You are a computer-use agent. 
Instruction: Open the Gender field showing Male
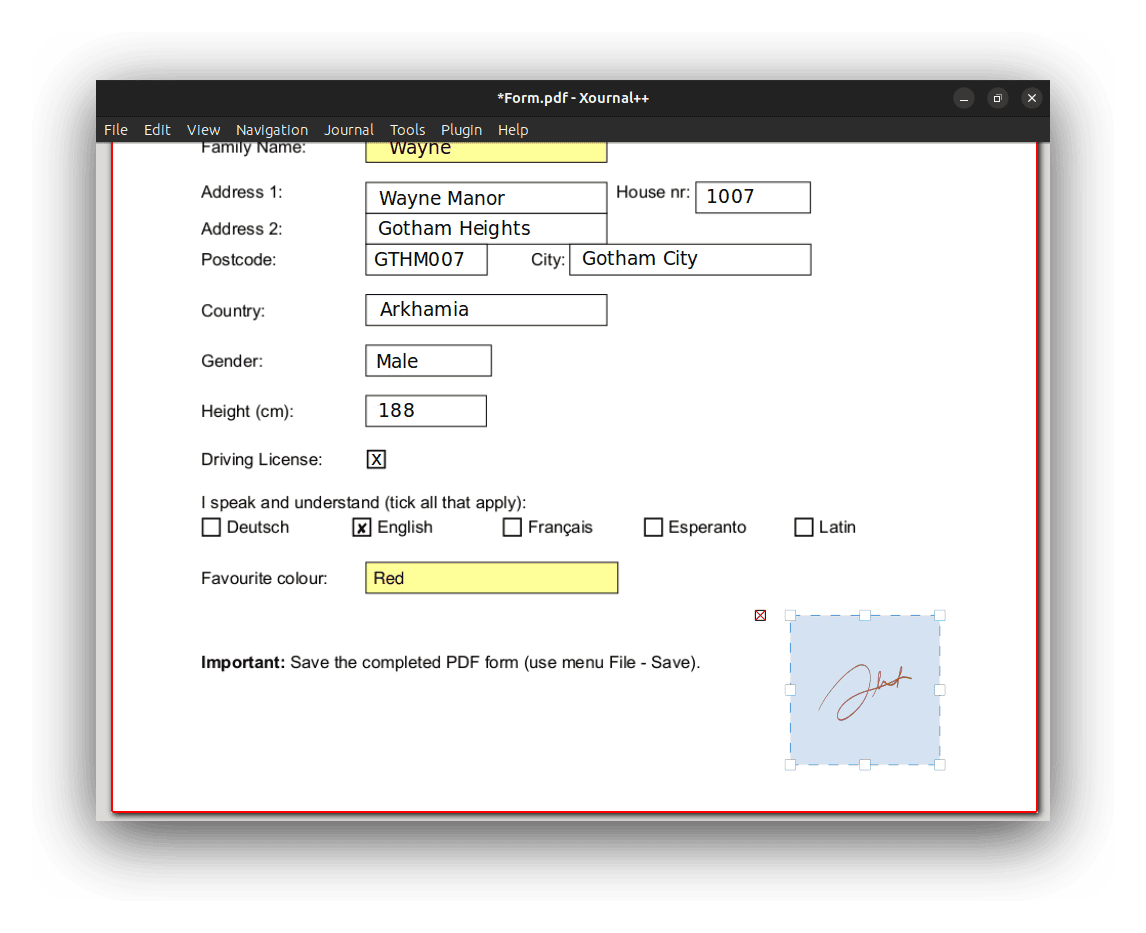click(428, 361)
